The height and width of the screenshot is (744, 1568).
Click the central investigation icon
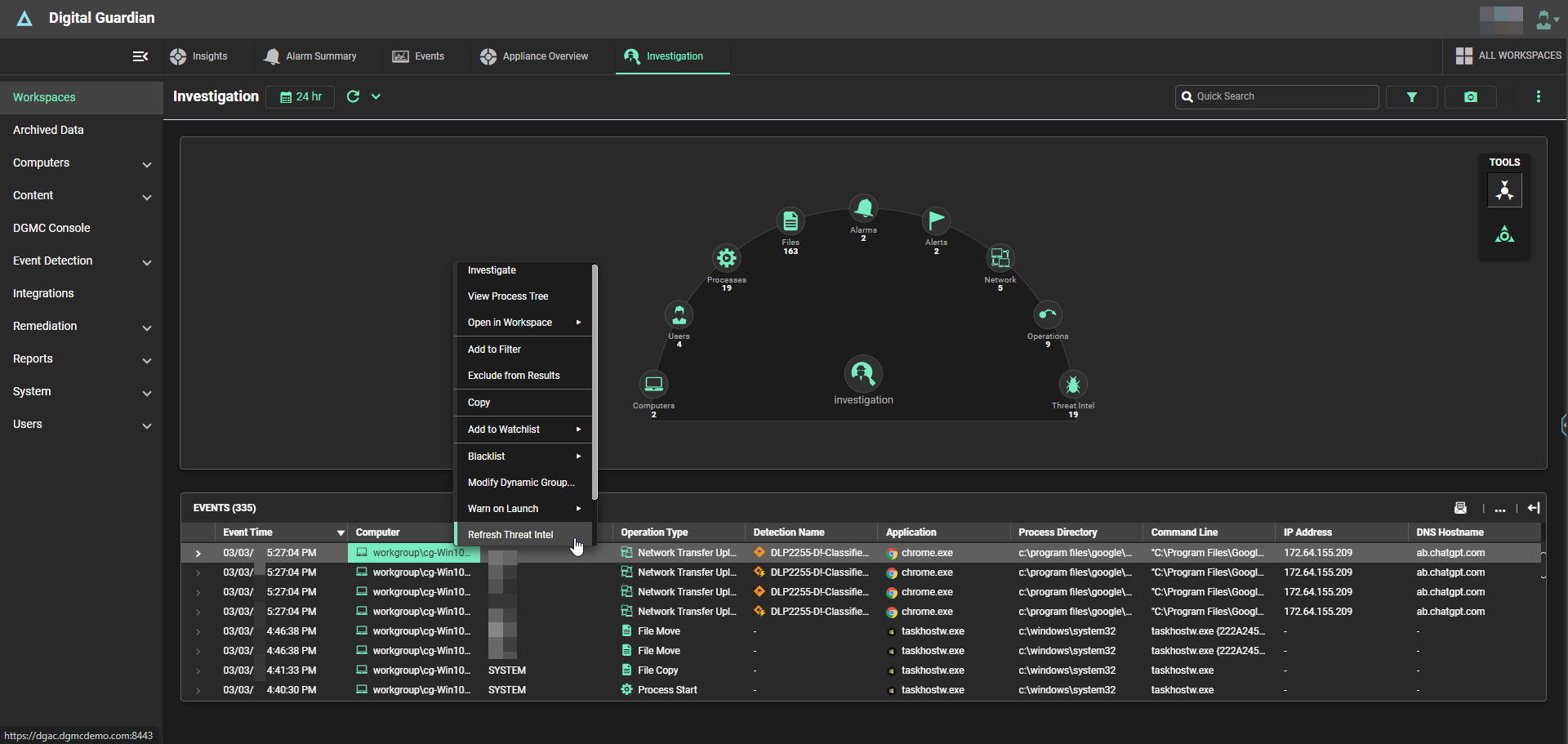click(863, 374)
